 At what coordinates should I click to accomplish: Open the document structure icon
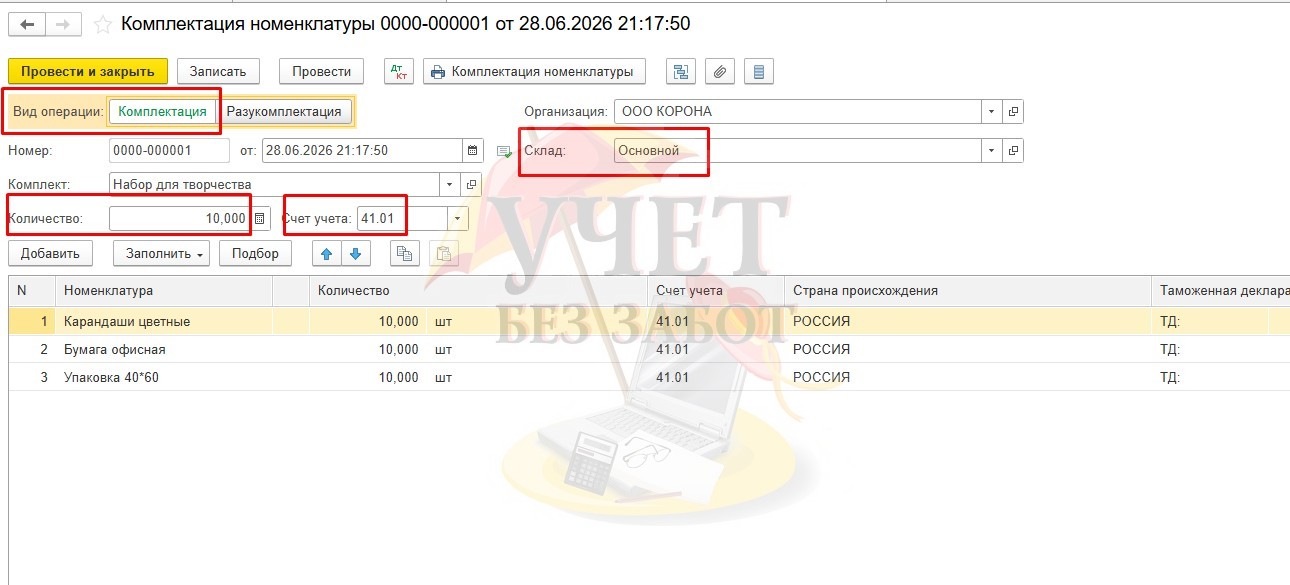click(681, 71)
